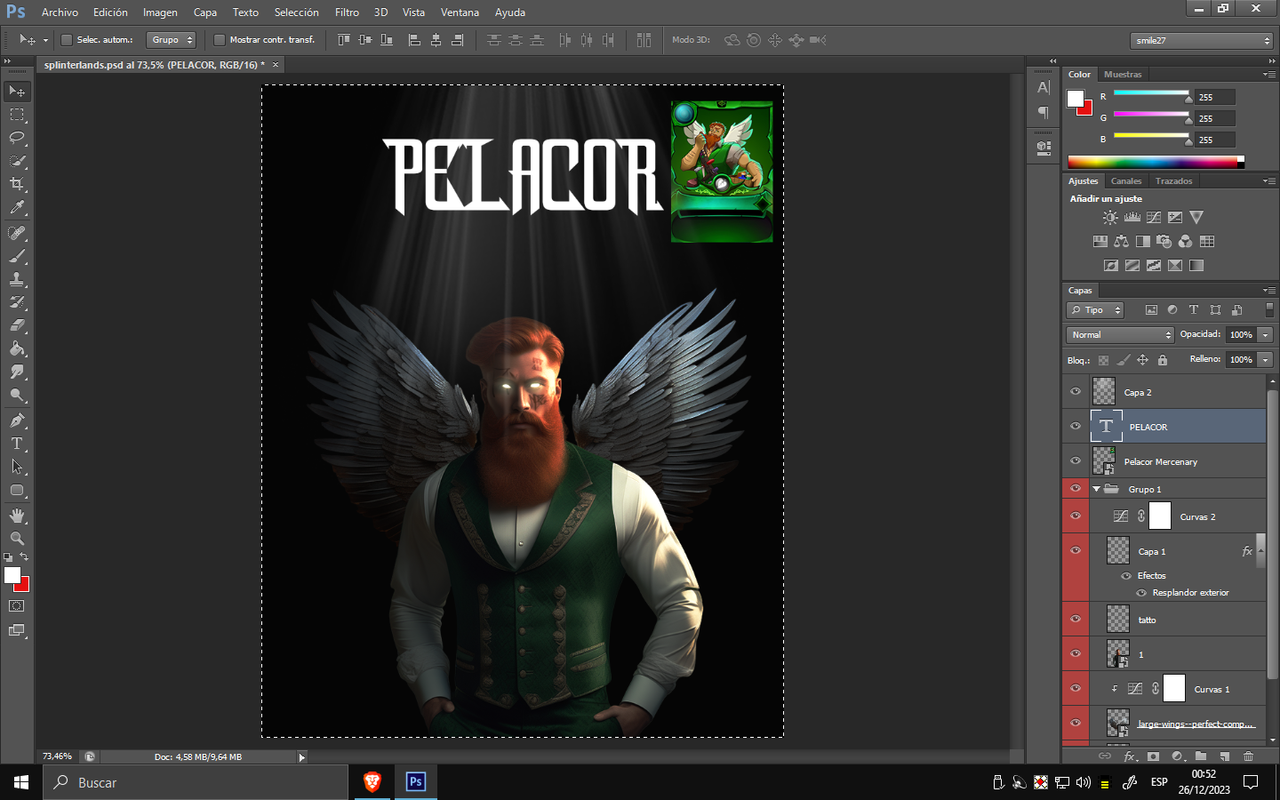Select the Paint Bucket tool
This screenshot has width=1280, height=800.
click(17, 349)
